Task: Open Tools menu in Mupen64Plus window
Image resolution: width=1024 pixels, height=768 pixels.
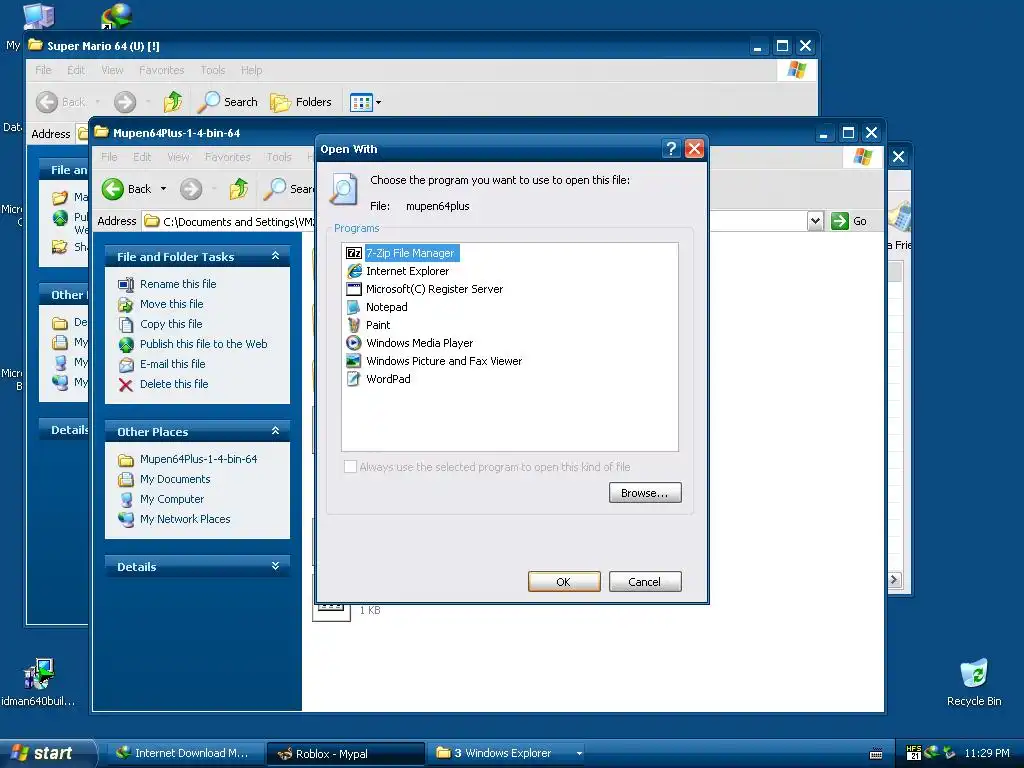Action: [279, 157]
